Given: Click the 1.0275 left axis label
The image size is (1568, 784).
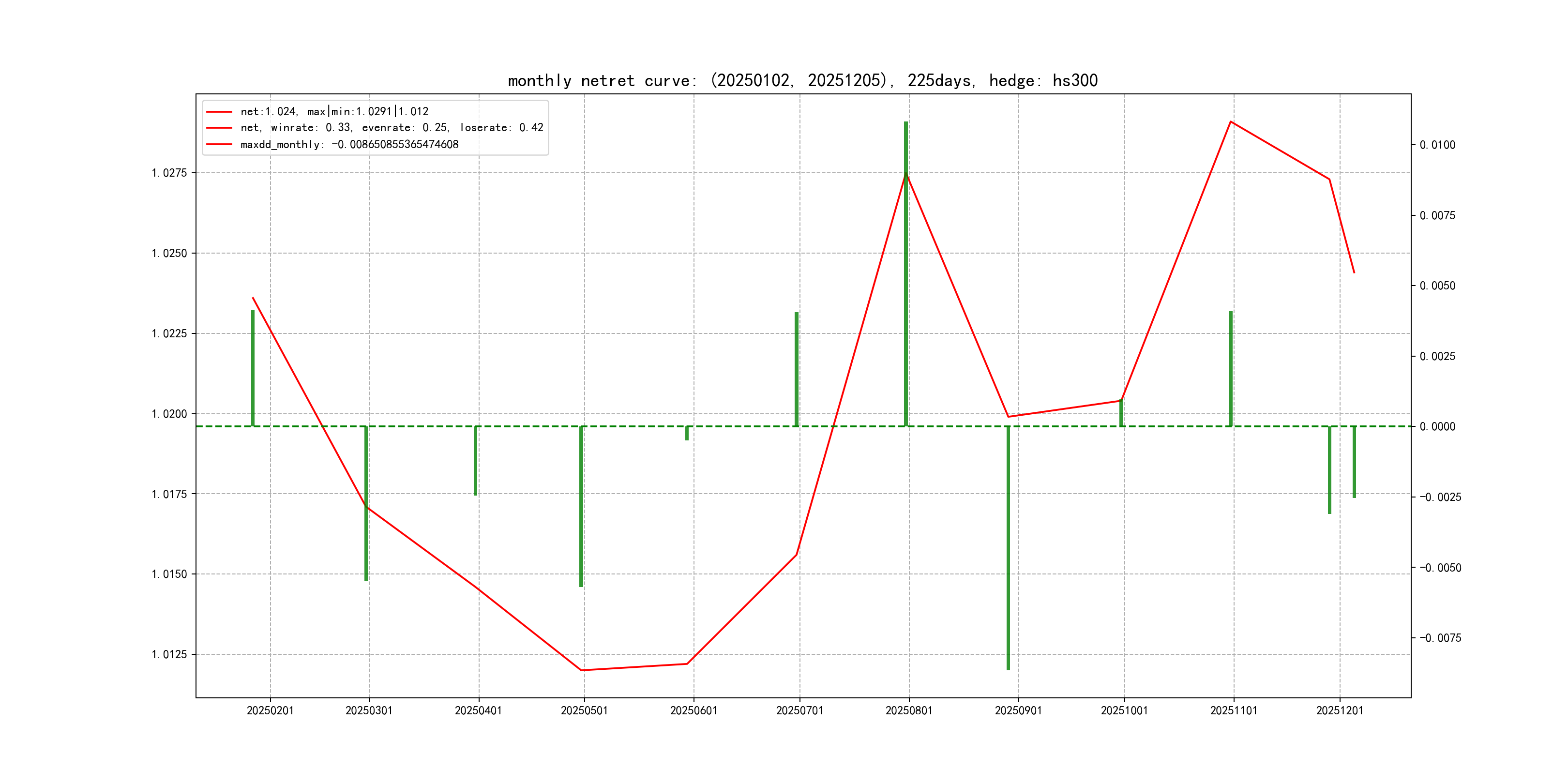Looking at the screenshot, I should tap(169, 173).
